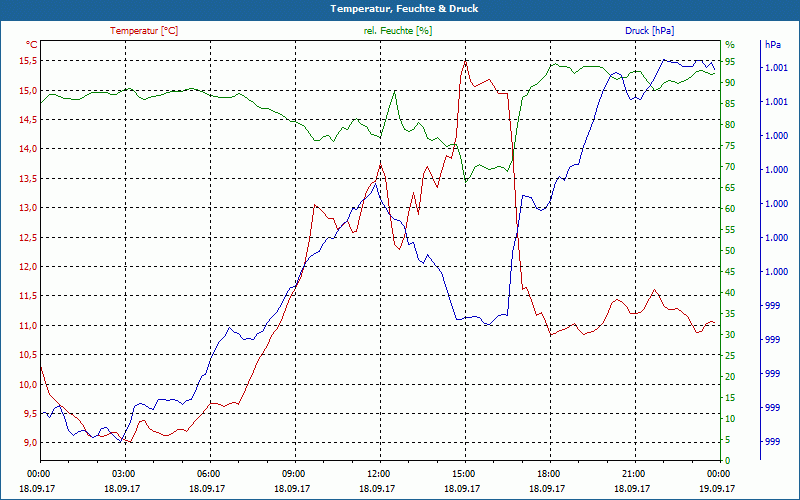Image resolution: width=800 pixels, height=500 pixels.
Task: Click the "21:00" time axis label
Action: point(636,473)
